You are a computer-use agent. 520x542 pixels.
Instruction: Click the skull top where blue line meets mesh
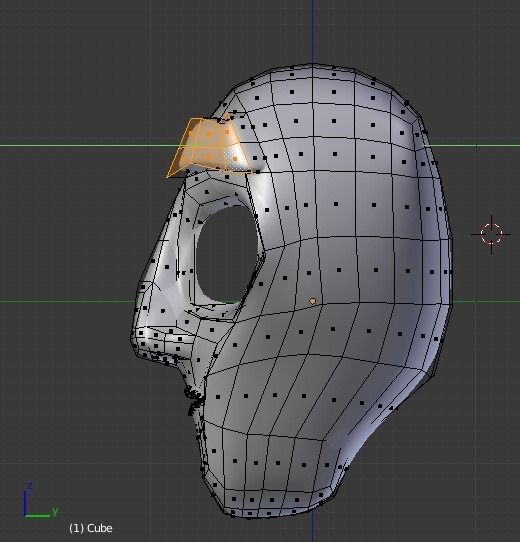[x=313, y=65]
